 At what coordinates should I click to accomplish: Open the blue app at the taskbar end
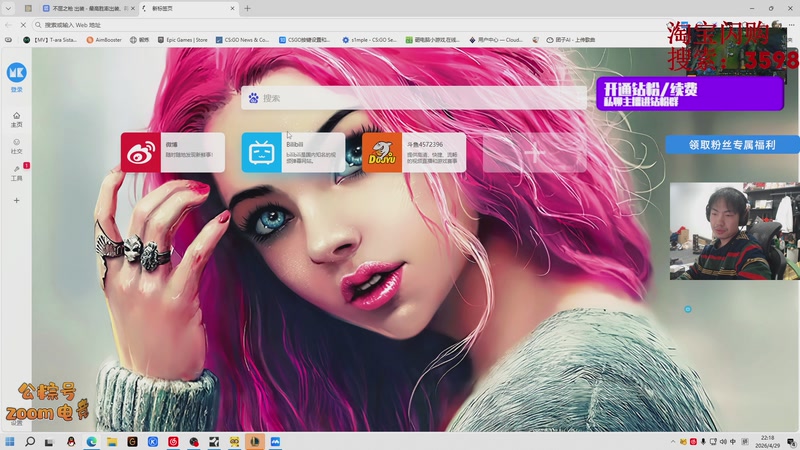[276, 441]
